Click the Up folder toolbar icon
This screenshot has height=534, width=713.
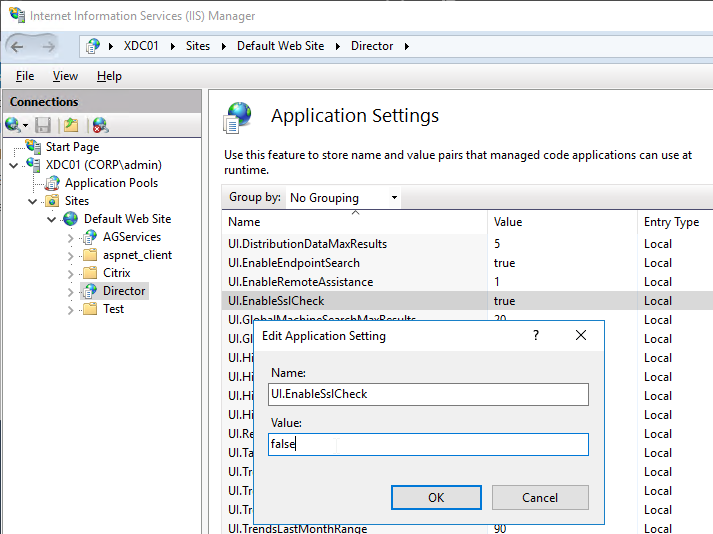click(x=71, y=125)
